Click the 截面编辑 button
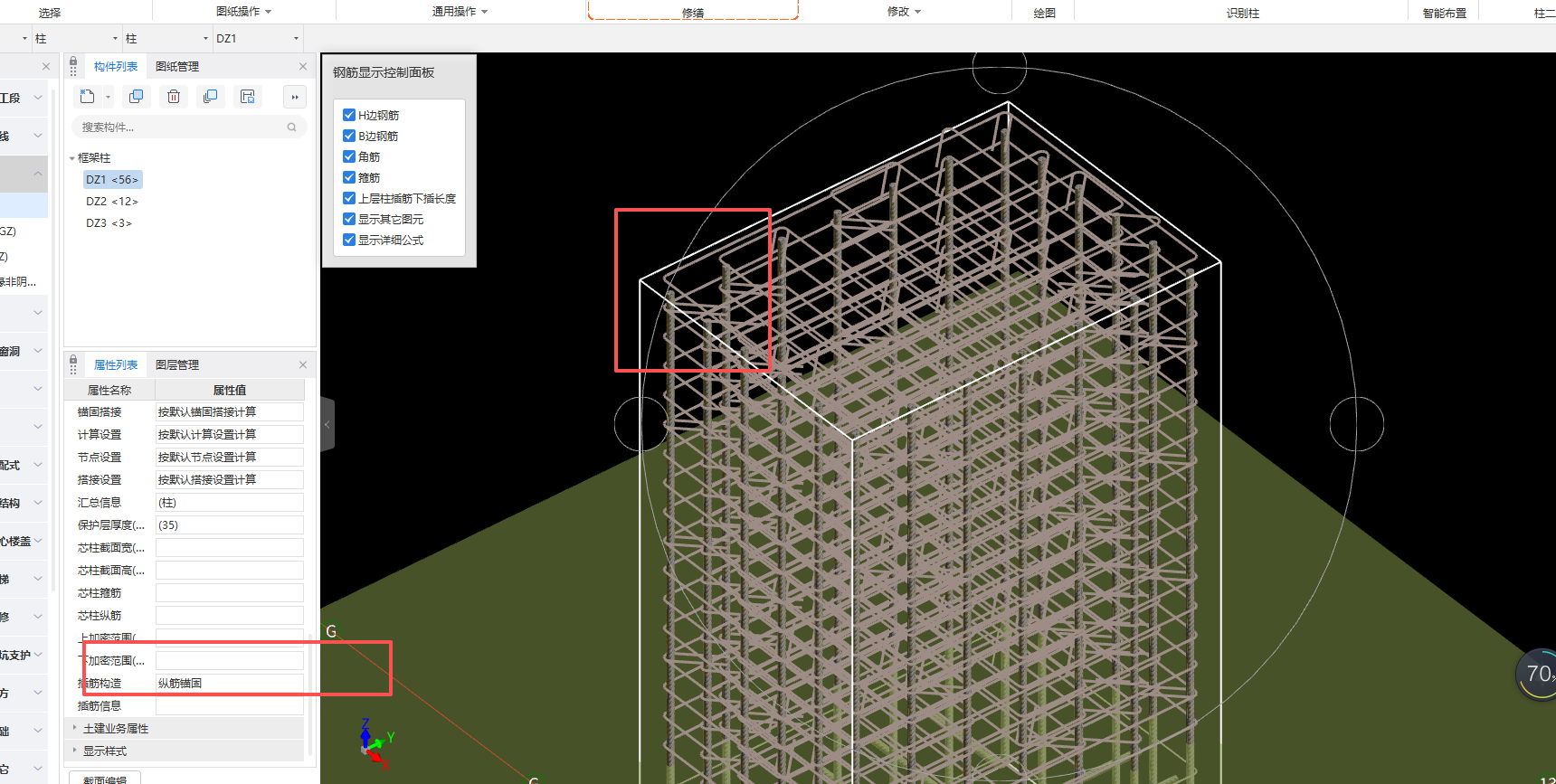The width and height of the screenshot is (1556, 784). (x=105, y=779)
